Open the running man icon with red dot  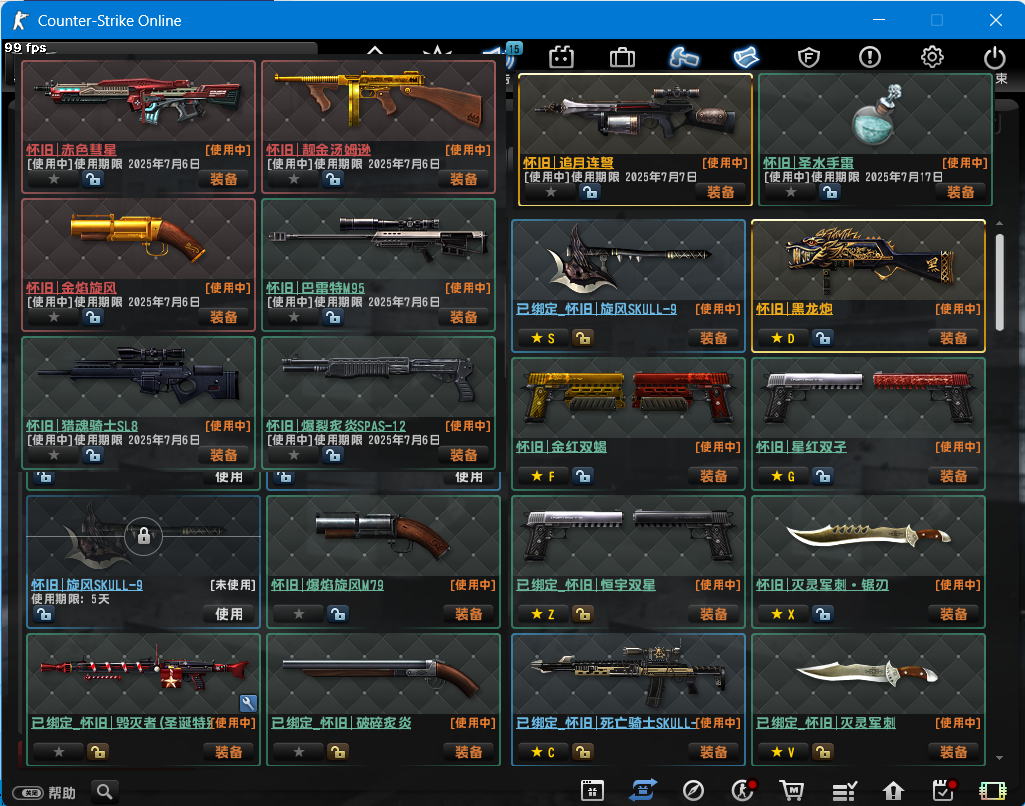tap(743, 790)
